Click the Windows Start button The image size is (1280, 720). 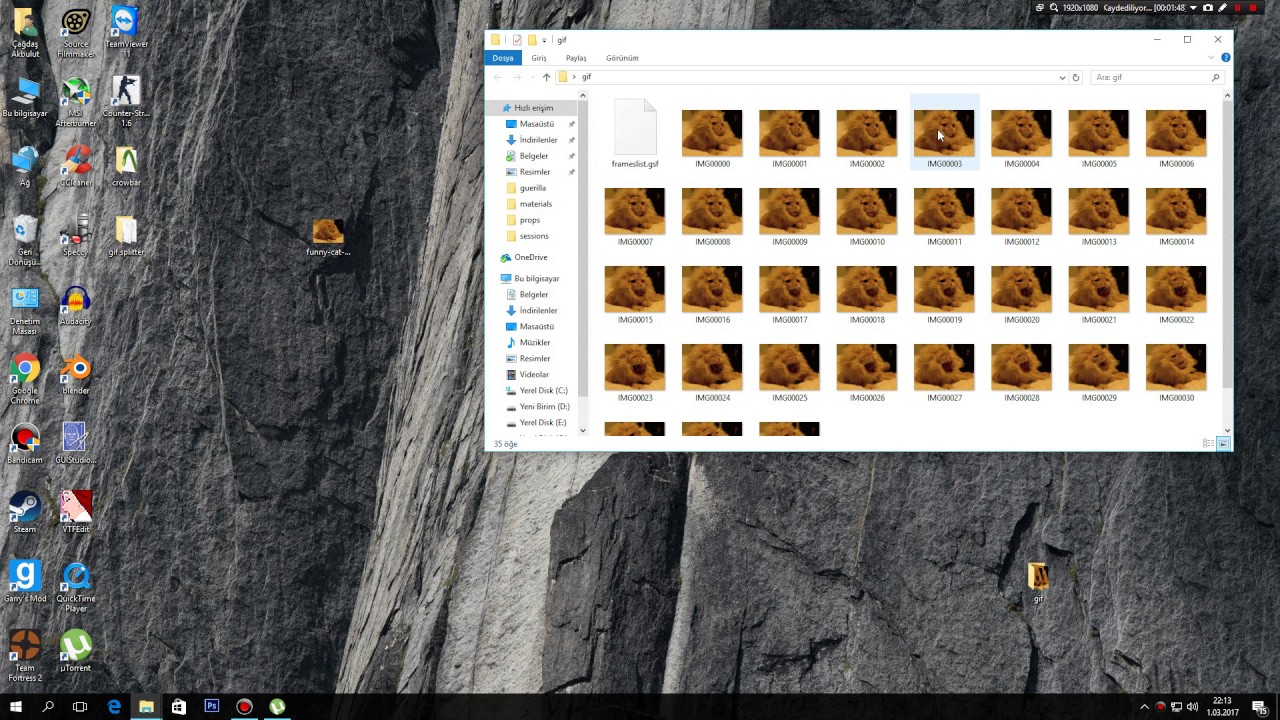pos(16,706)
